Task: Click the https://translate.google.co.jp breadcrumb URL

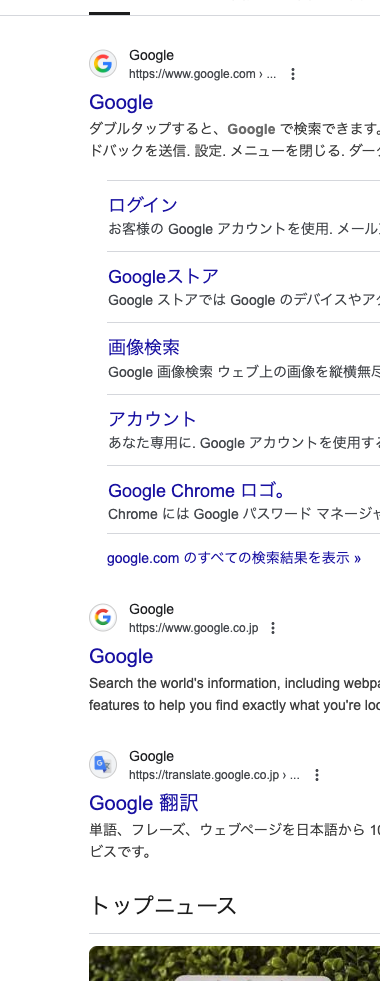Action: tap(214, 775)
